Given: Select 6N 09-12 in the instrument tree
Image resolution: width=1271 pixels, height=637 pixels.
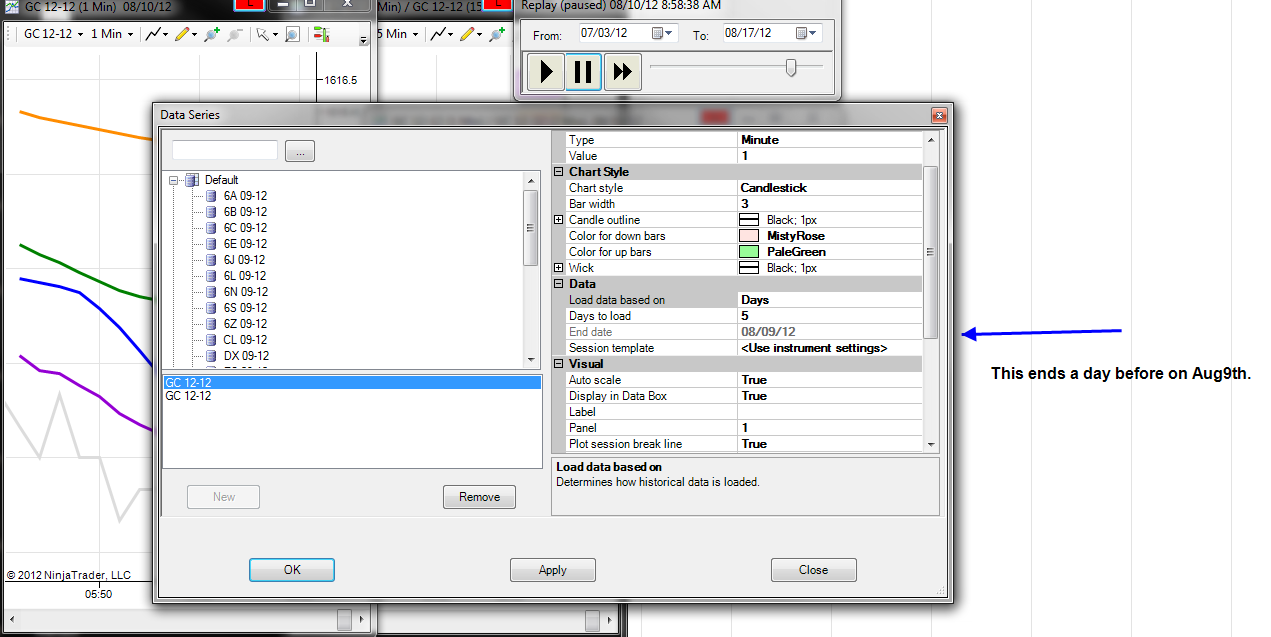Looking at the screenshot, I should (245, 292).
